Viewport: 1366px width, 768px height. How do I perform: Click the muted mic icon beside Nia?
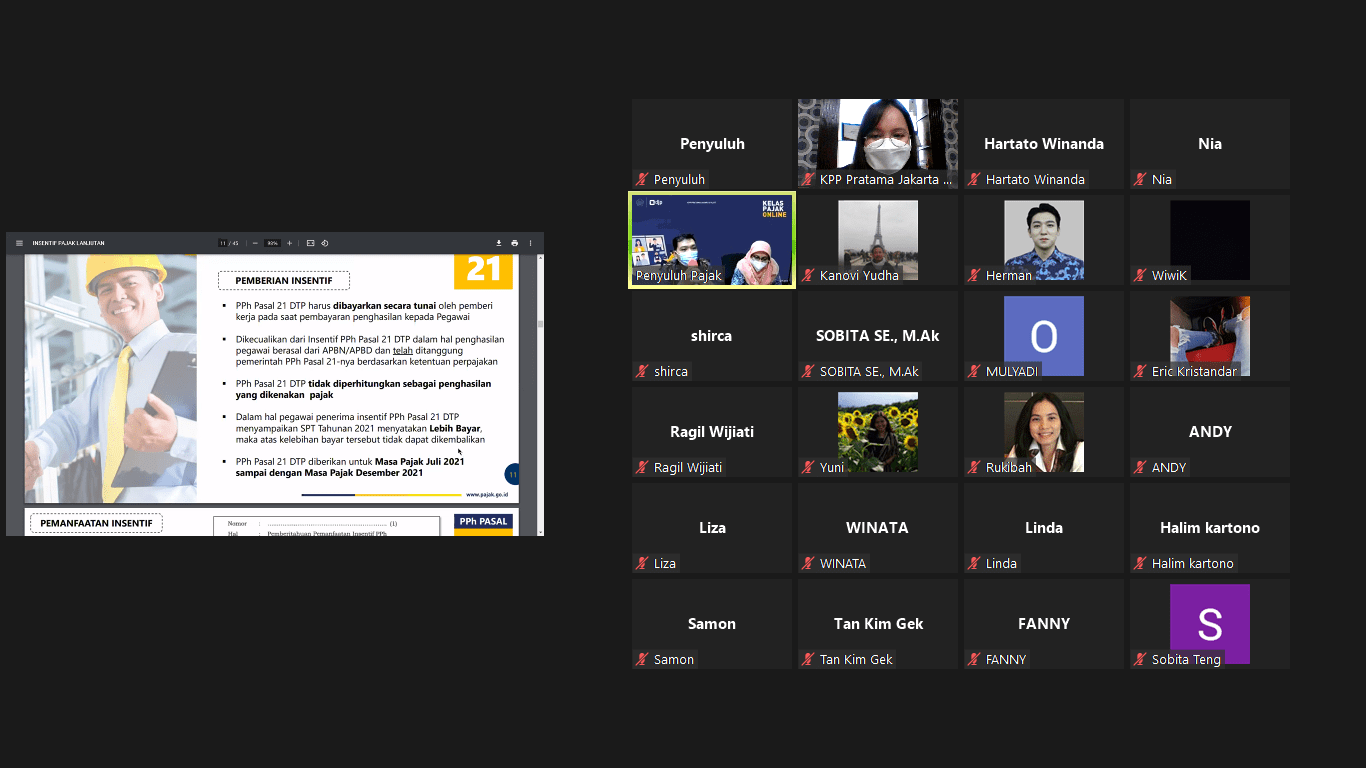(x=1140, y=180)
